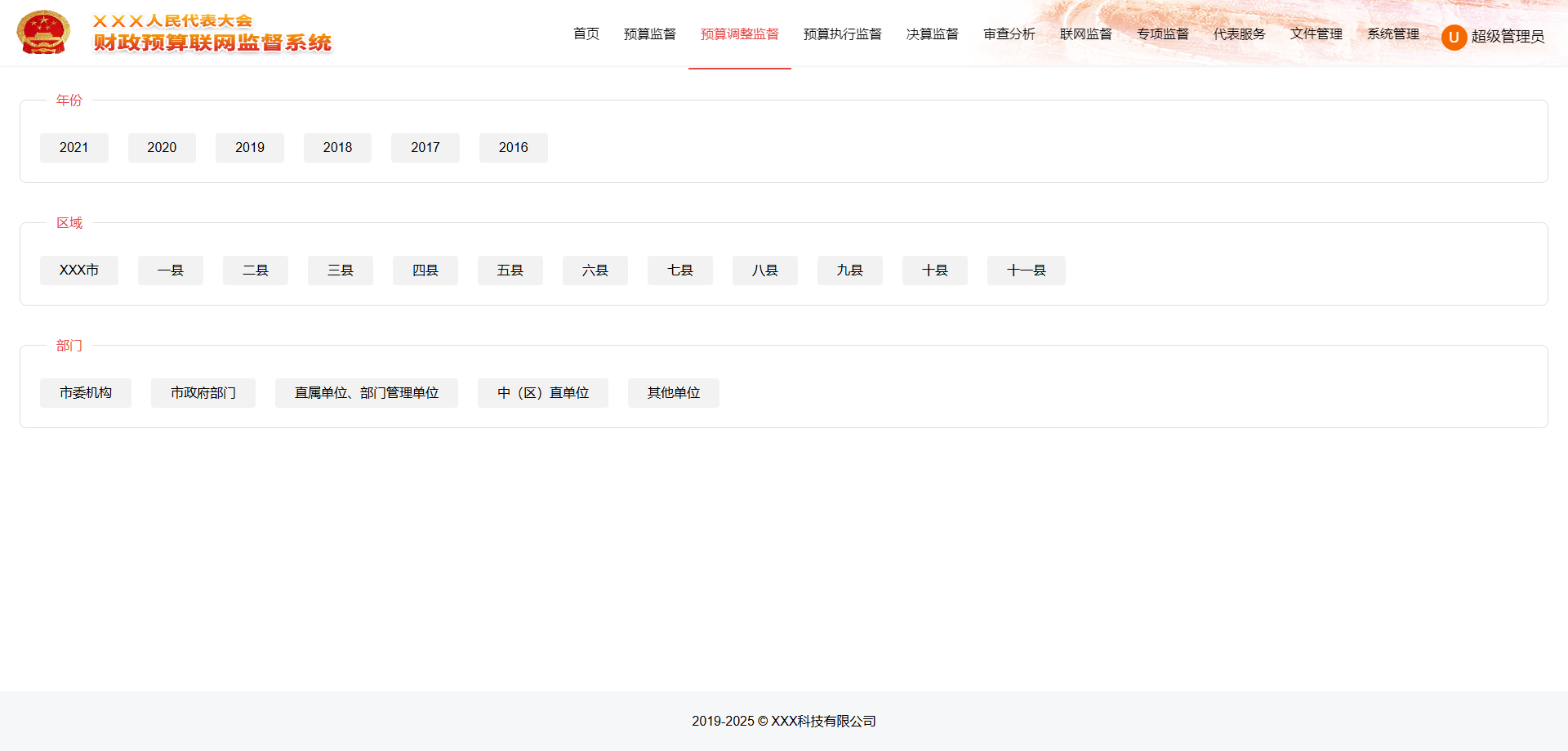Select year 2021

tap(74, 148)
